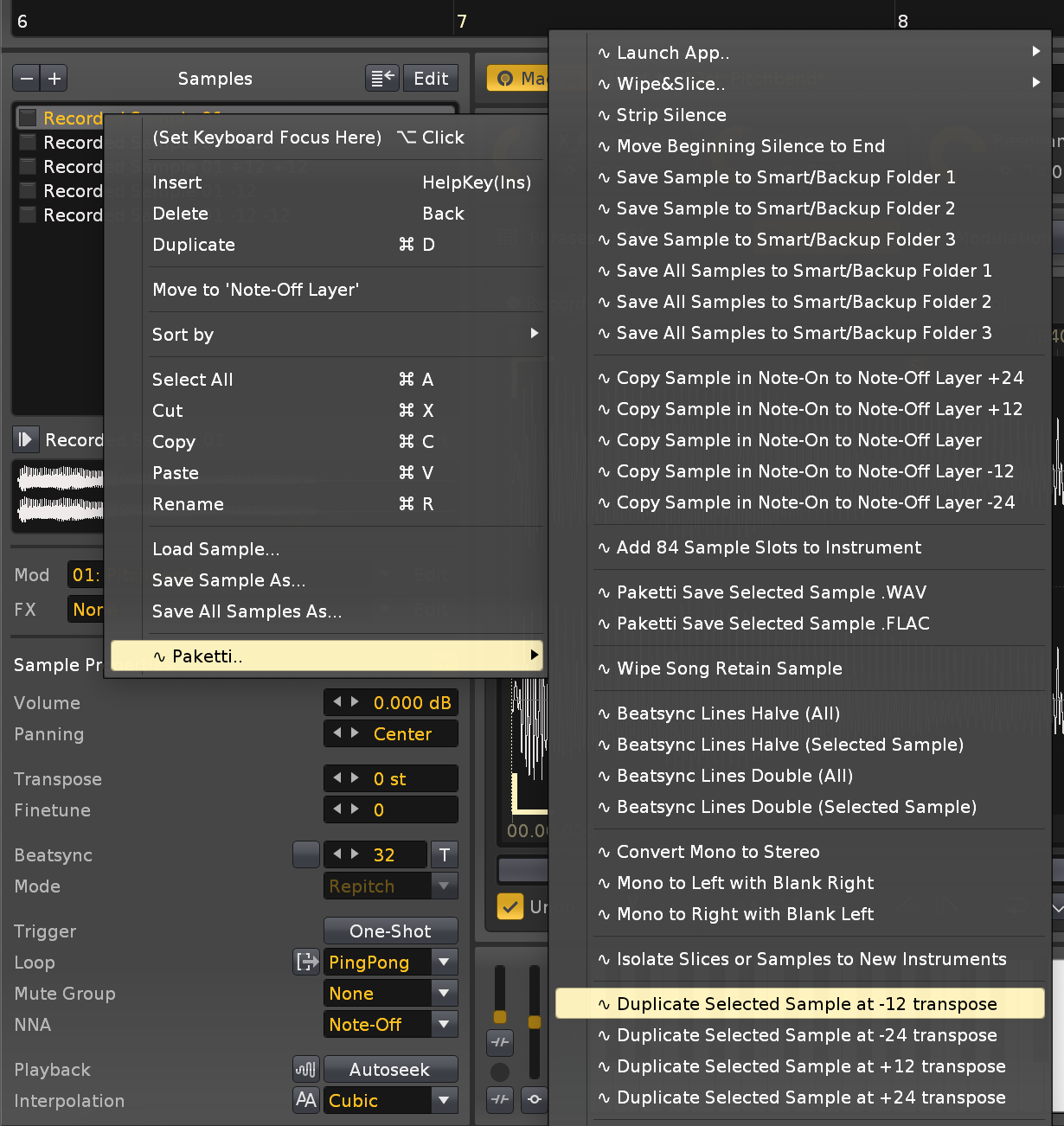
Task: Click the minus button to remove a sample
Action: tap(27, 79)
